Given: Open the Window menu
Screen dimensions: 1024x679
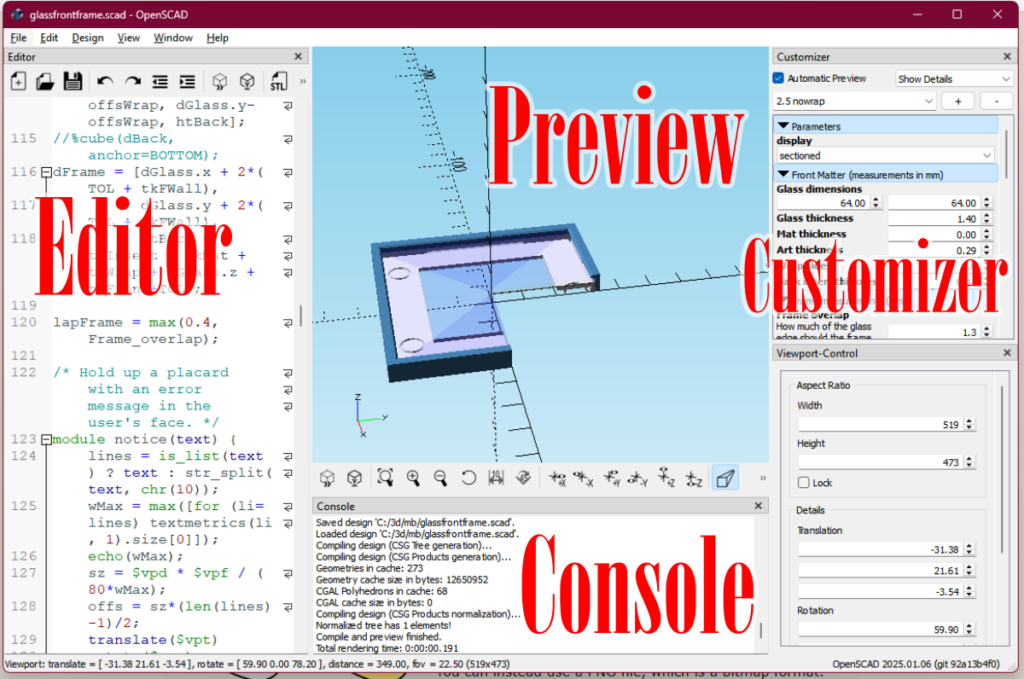Looking at the screenshot, I should (173, 38).
